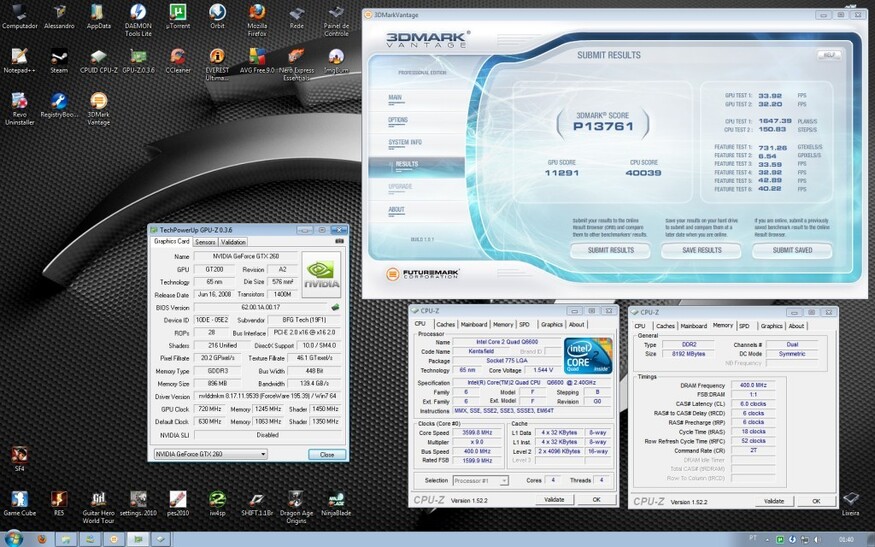Click the HELP button in 3DMark Vantage

829,55
